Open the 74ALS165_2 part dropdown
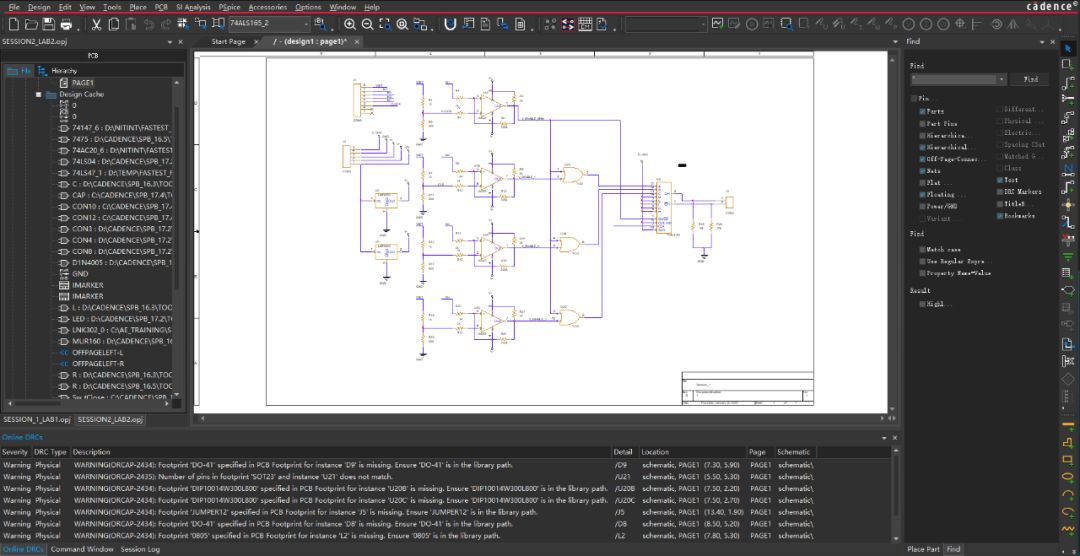 [x=307, y=24]
